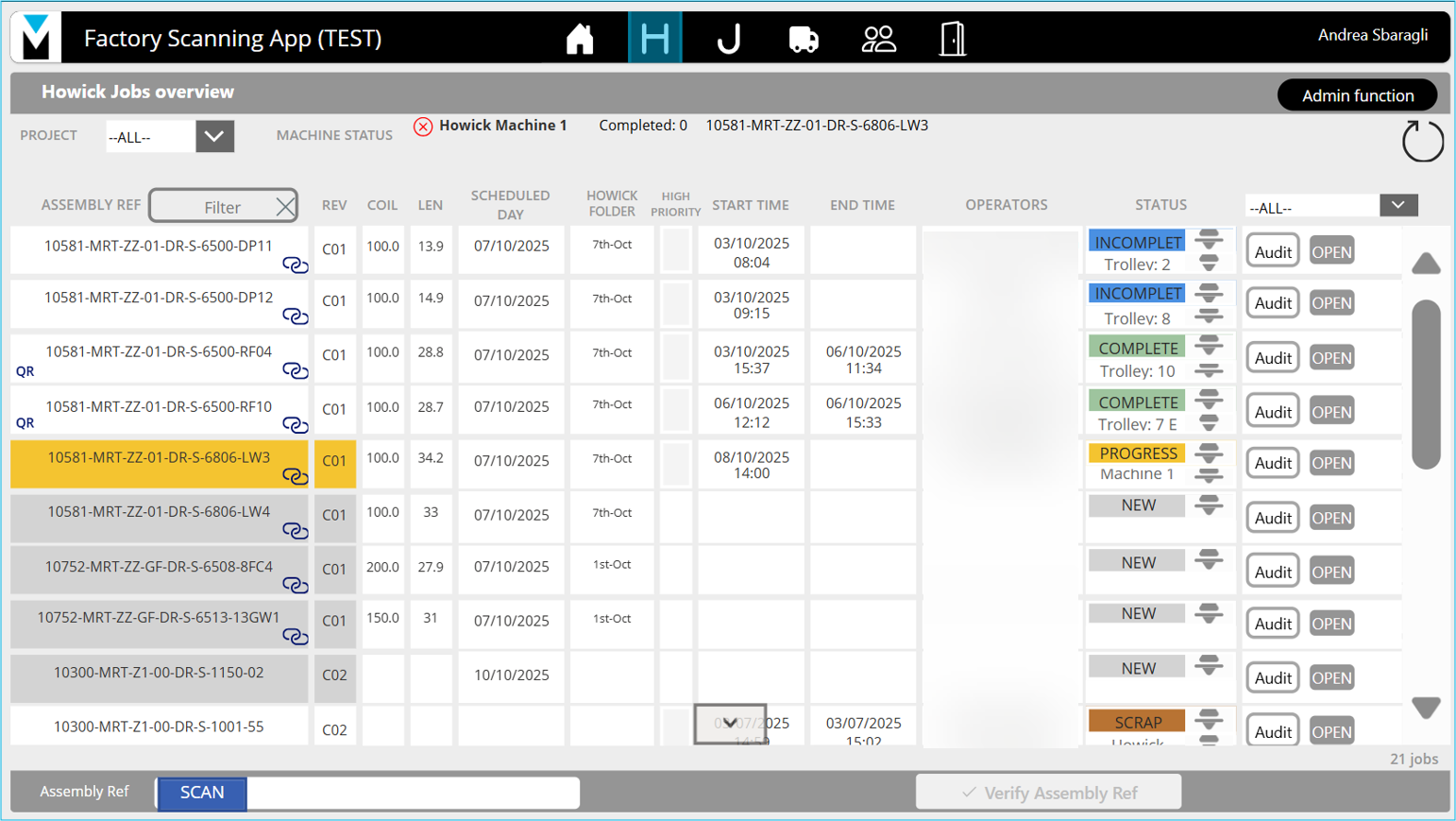Click OPEN for 6500-DP12 row

click(x=1331, y=303)
